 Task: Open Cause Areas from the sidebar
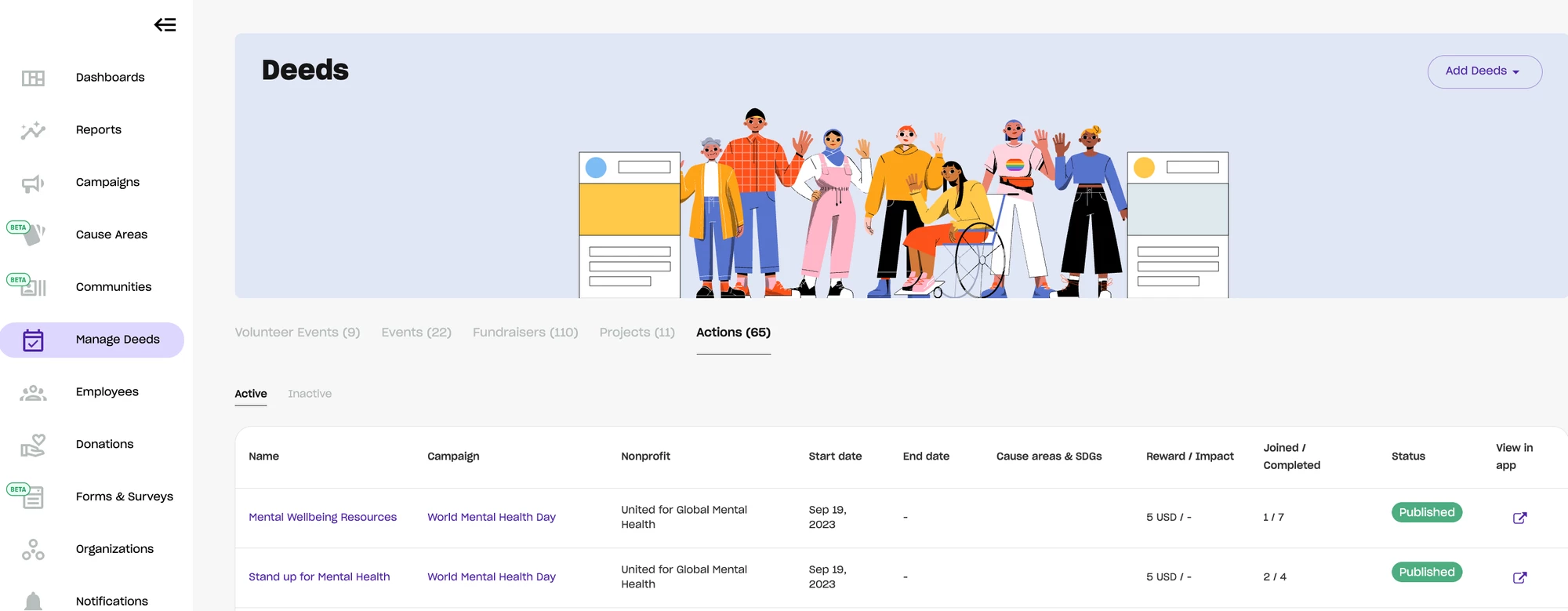tap(111, 235)
